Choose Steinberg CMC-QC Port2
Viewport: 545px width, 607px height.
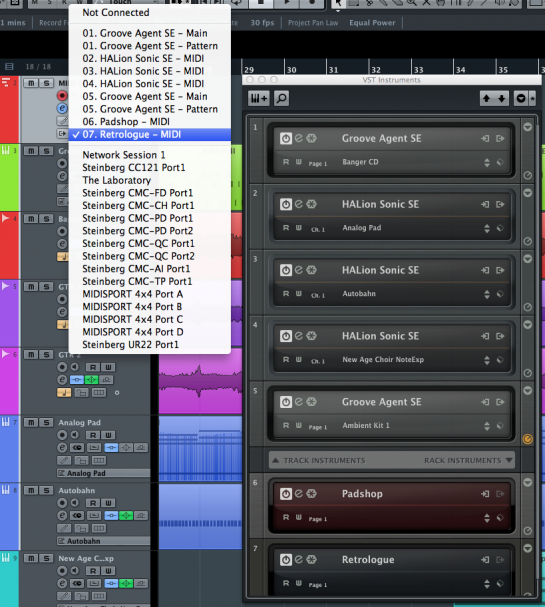click(150, 256)
